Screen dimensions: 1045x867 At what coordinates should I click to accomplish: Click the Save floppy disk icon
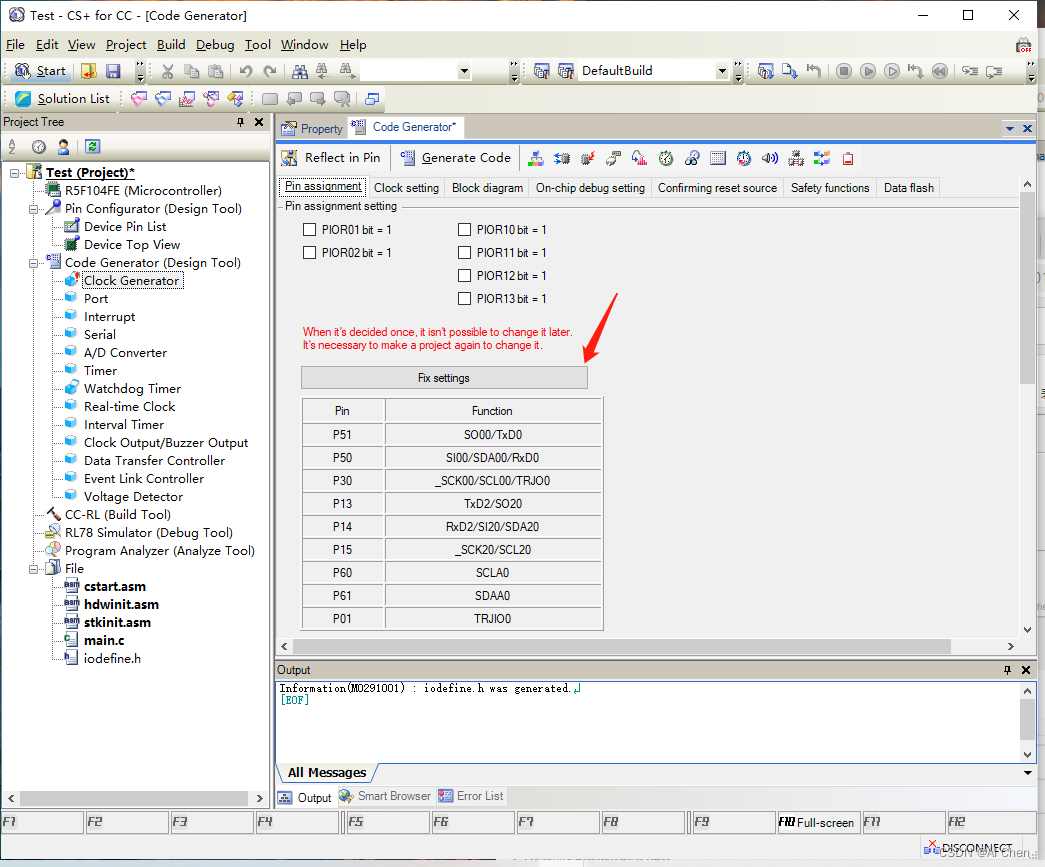tap(113, 71)
